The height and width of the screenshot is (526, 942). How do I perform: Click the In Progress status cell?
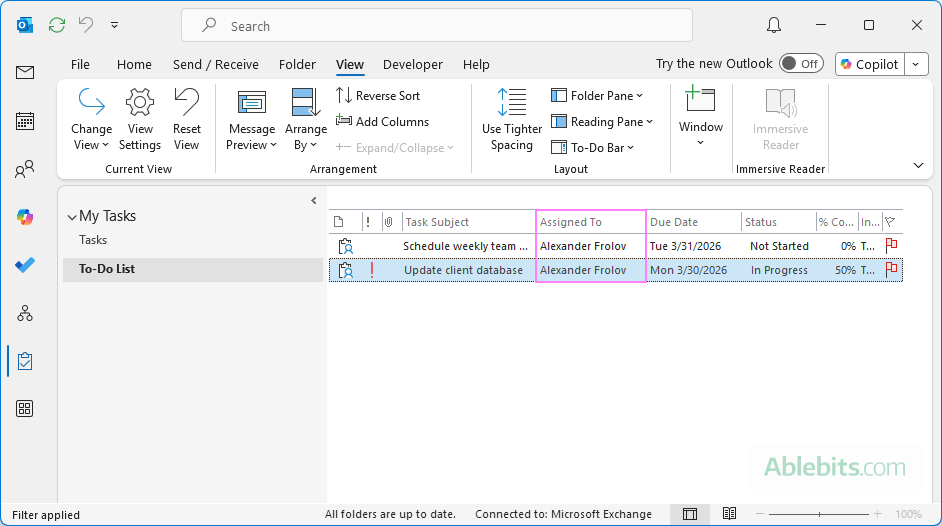point(779,270)
